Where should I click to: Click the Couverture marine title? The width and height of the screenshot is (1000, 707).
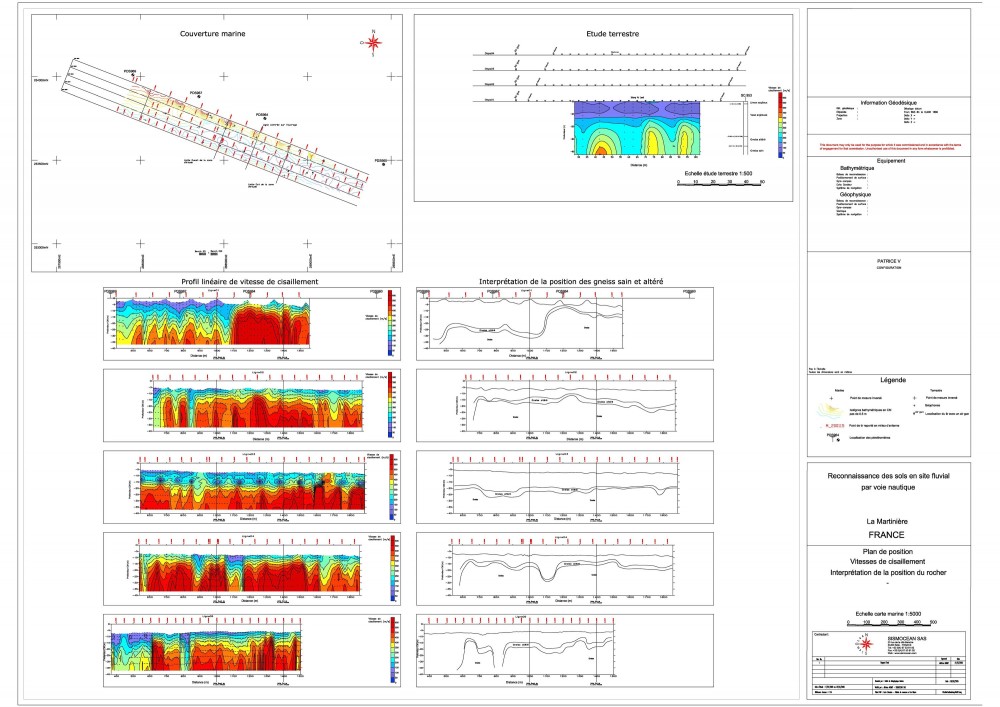(x=214, y=33)
